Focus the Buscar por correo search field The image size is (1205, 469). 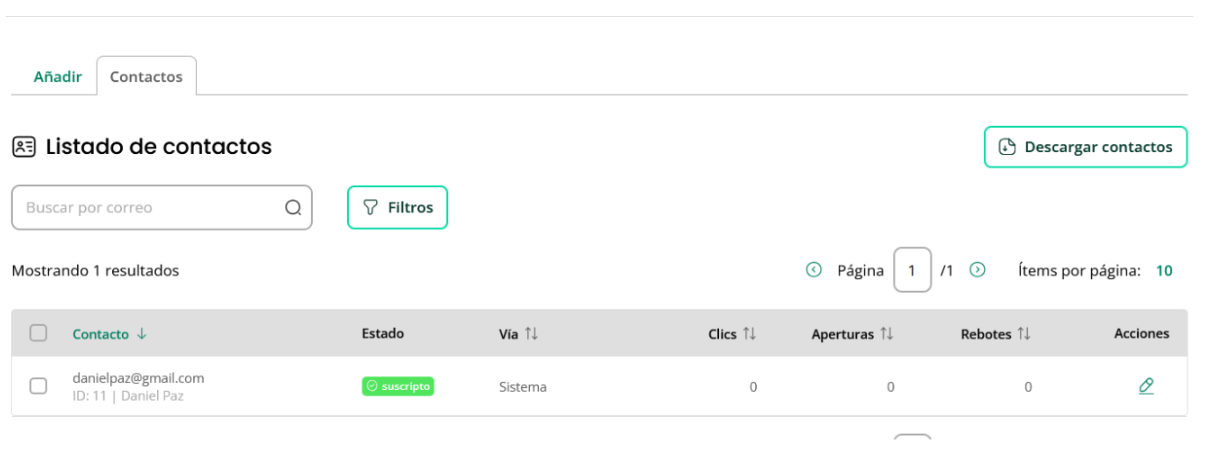pos(162,207)
